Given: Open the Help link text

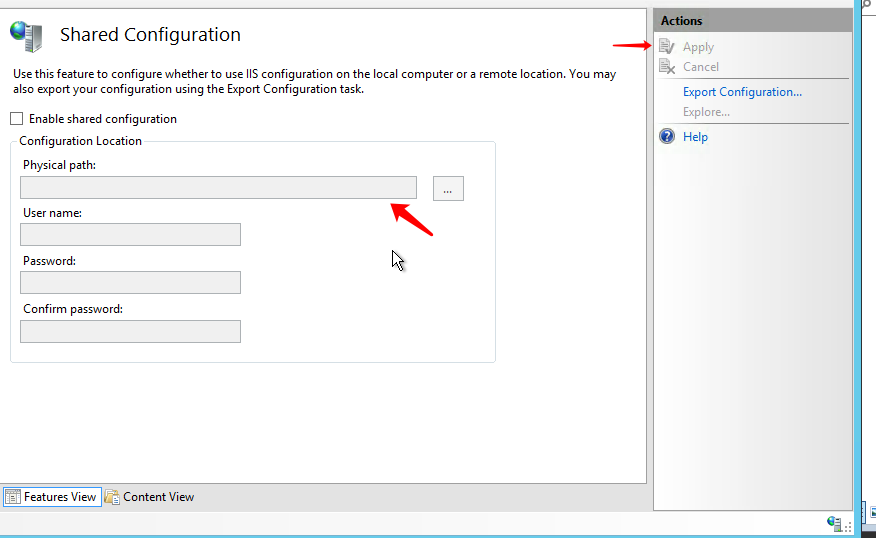Looking at the screenshot, I should 695,137.
